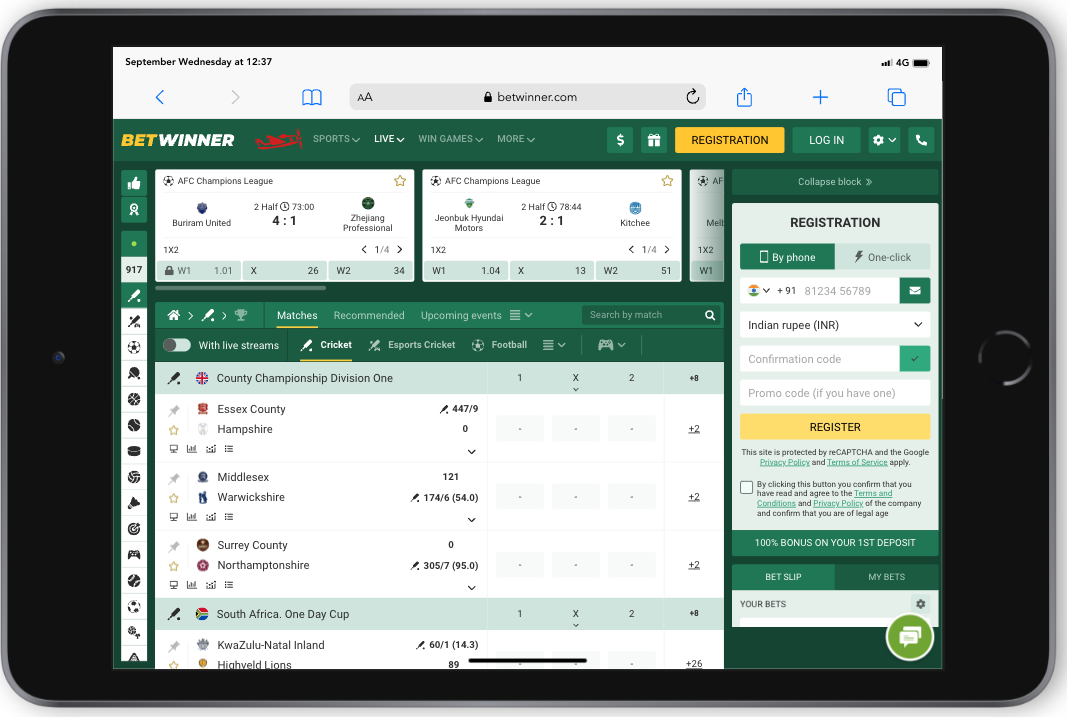Open statistics chart icon for Essex County match

point(192,449)
